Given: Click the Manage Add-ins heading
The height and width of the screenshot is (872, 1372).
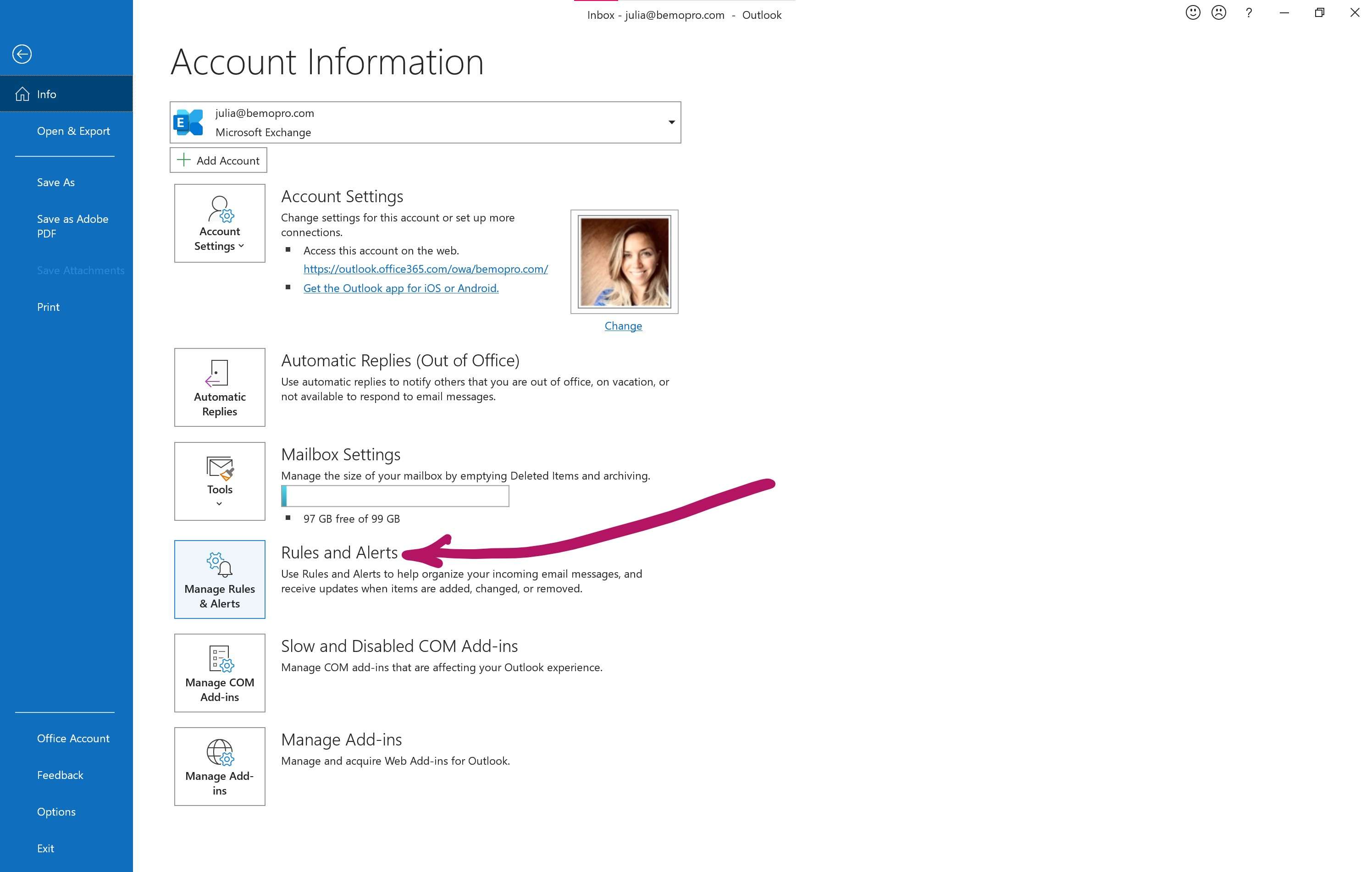Looking at the screenshot, I should coord(341,740).
